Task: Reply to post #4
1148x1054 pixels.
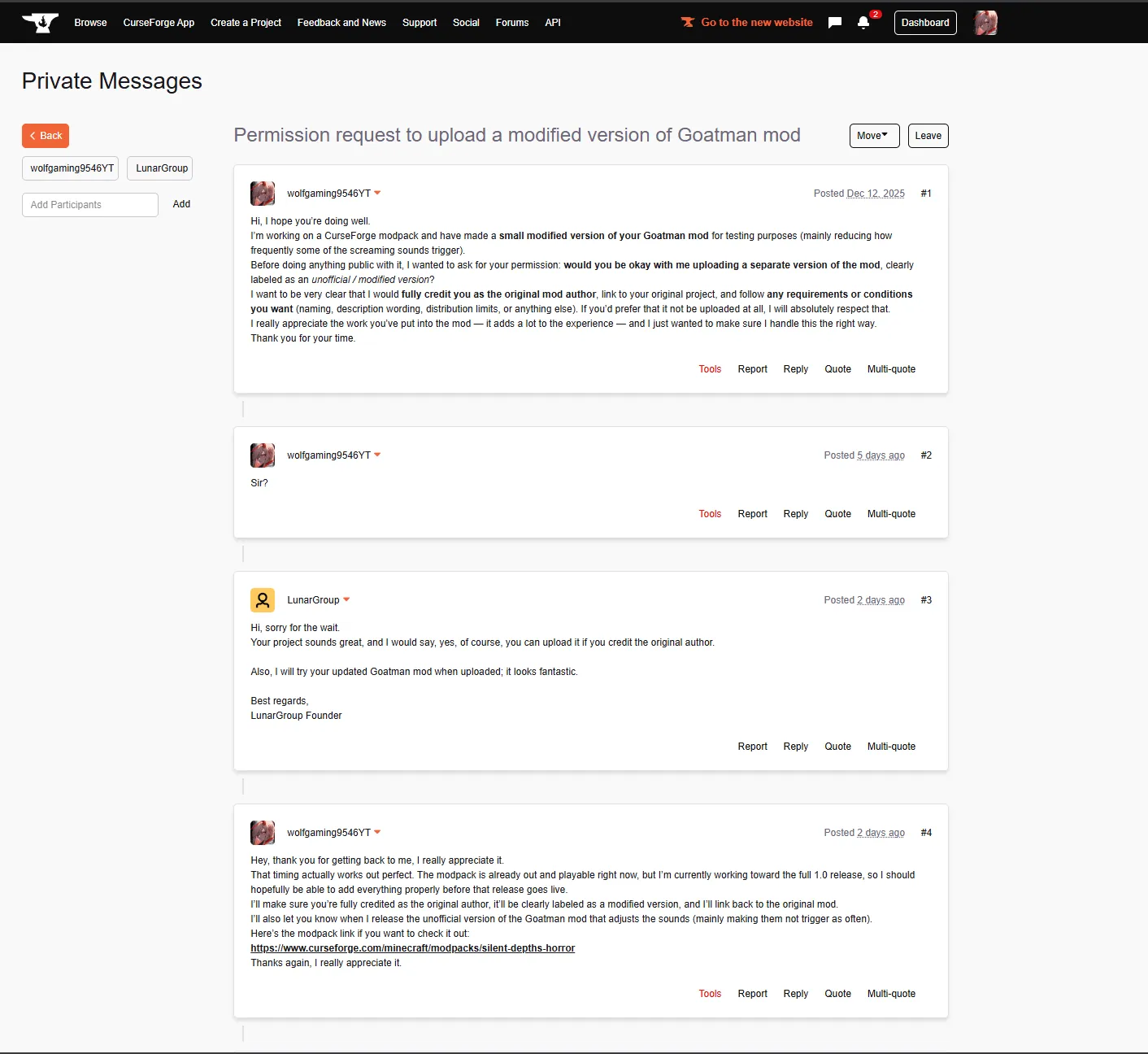Action: pos(796,994)
